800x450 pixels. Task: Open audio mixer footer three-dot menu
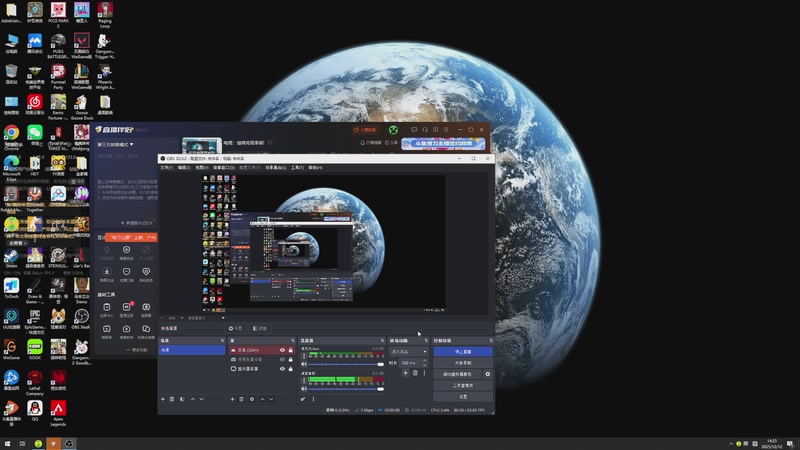313,399
